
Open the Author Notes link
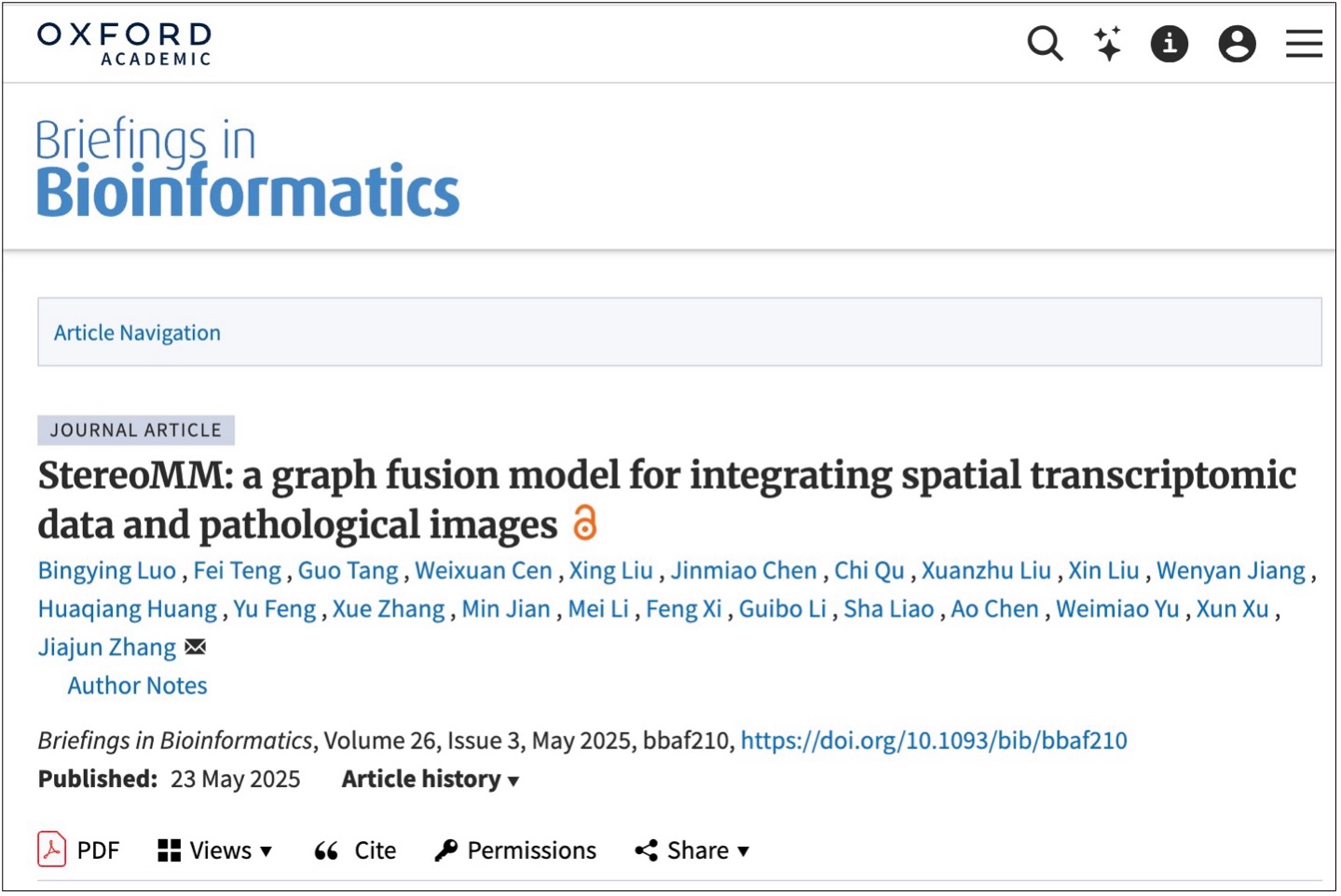tap(137, 686)
